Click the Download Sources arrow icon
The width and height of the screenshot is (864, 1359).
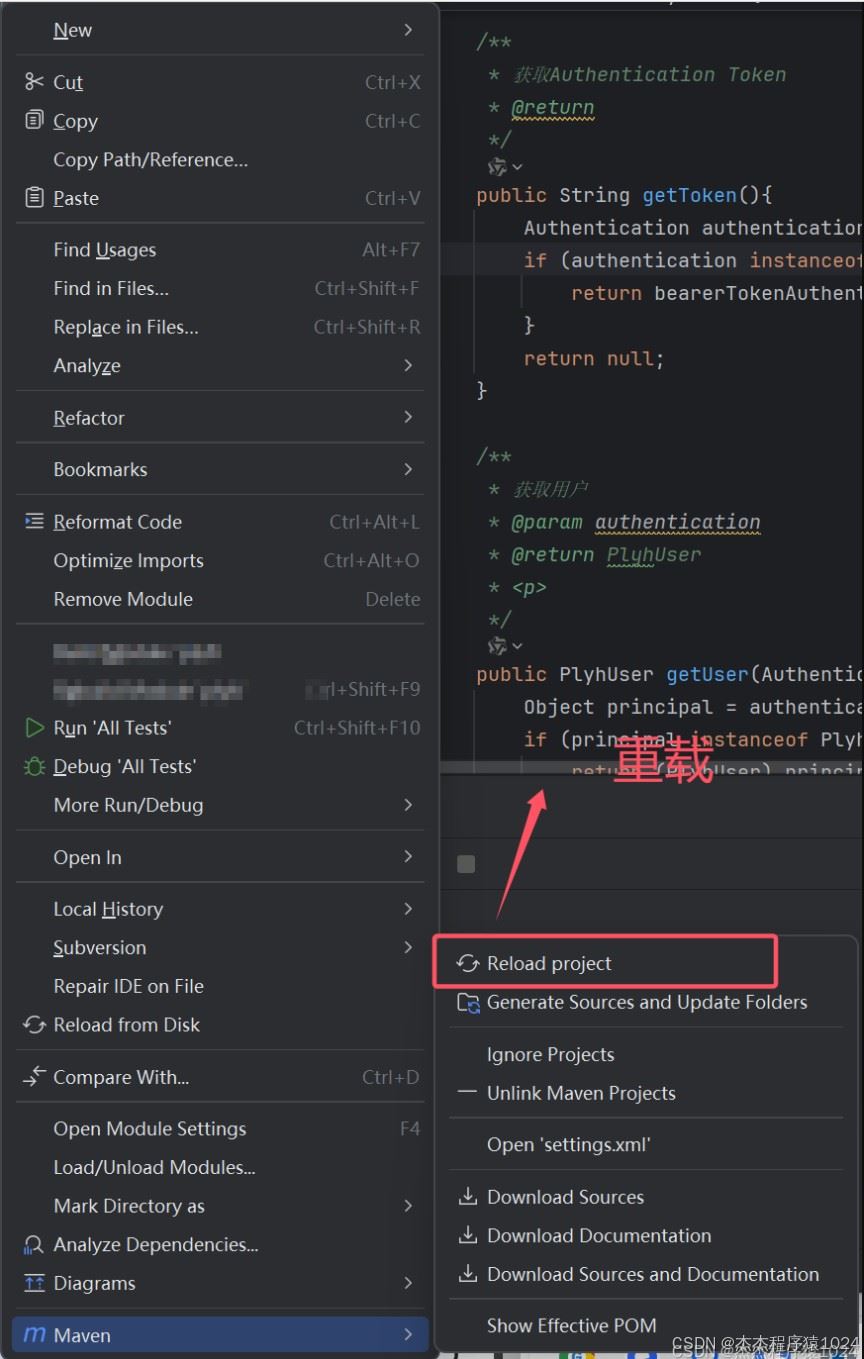tap(467, 1197)
